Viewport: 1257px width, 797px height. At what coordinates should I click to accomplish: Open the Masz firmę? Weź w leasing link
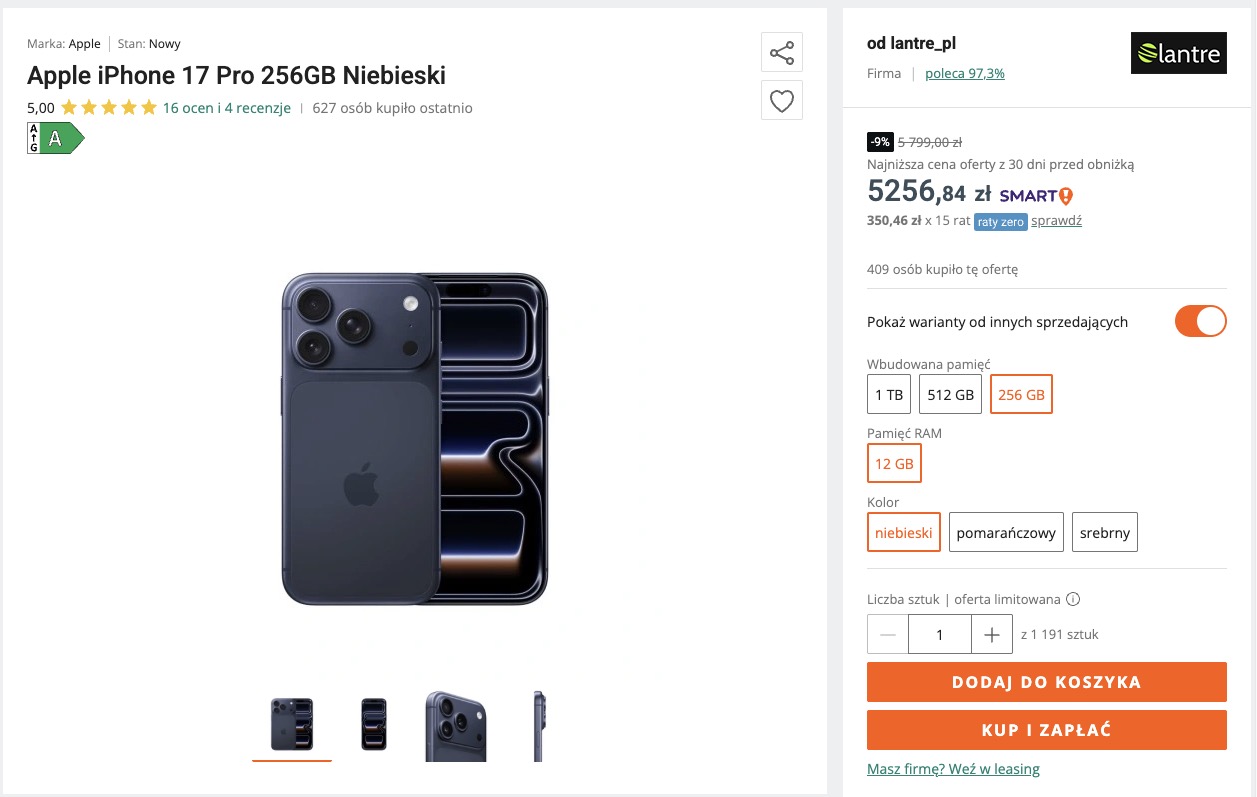pos(953,769)
